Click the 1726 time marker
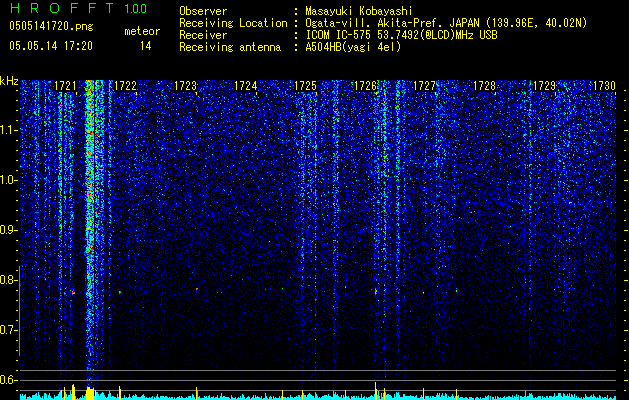Image resolution: width=629 pixels, height=400 pixels. click(365, 85)
